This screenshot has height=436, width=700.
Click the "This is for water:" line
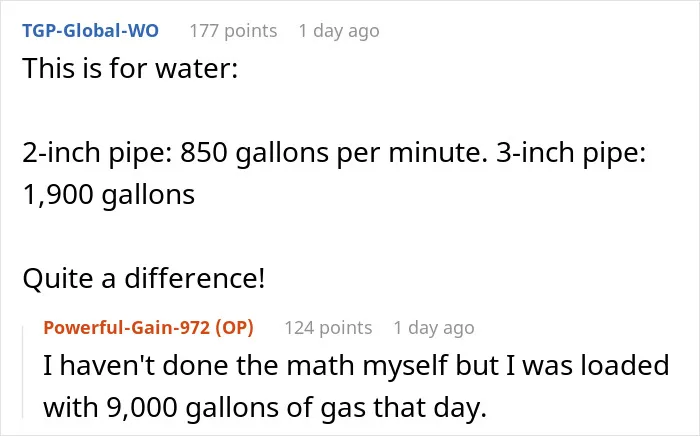point(130,69)
